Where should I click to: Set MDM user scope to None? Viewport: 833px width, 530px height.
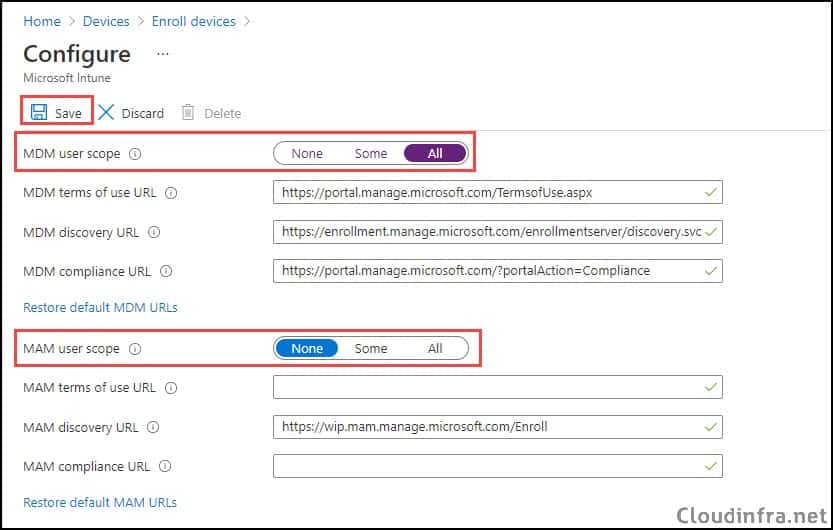click(307, 153)
